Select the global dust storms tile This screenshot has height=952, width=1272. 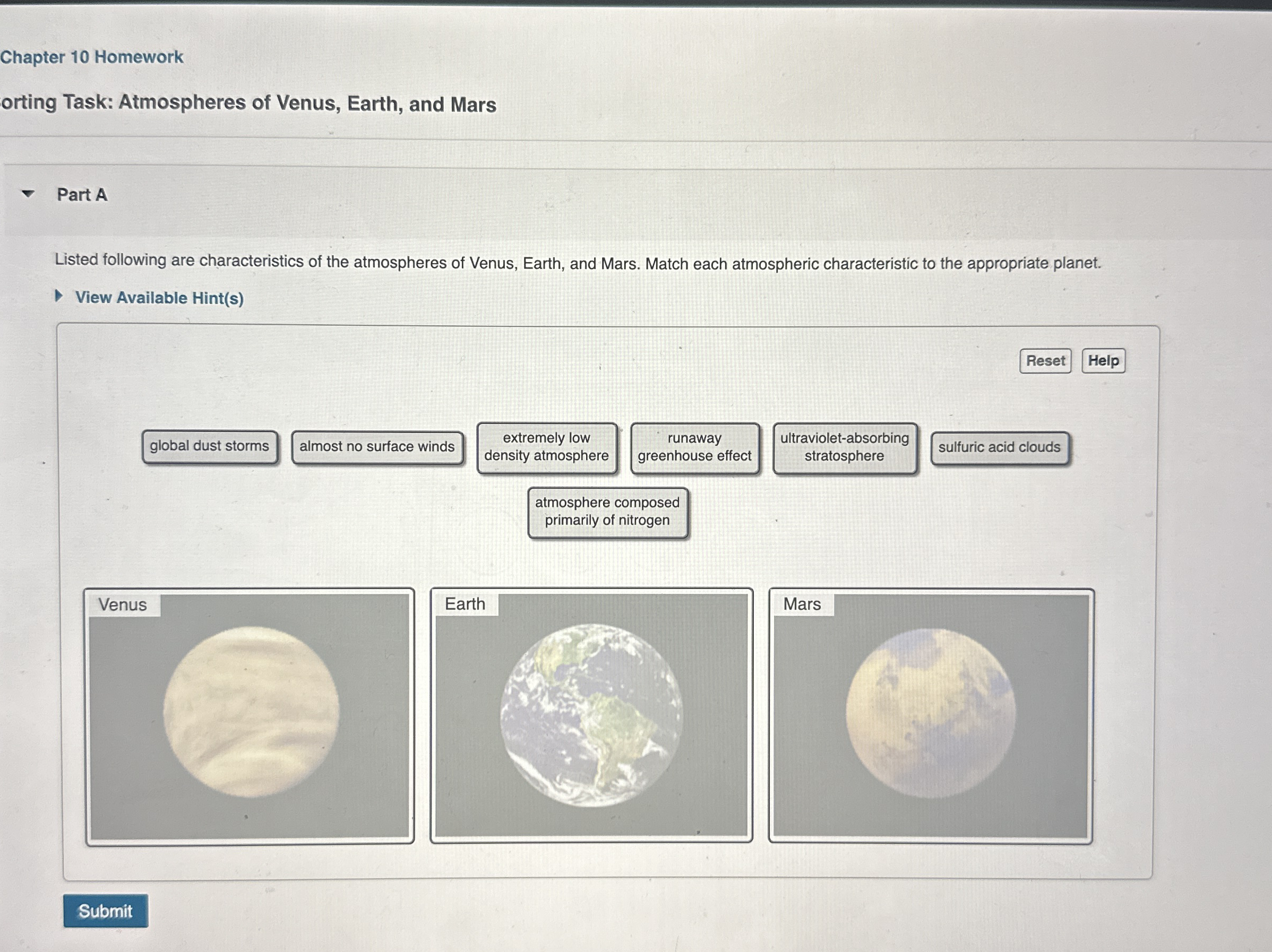tap(210, 446)
